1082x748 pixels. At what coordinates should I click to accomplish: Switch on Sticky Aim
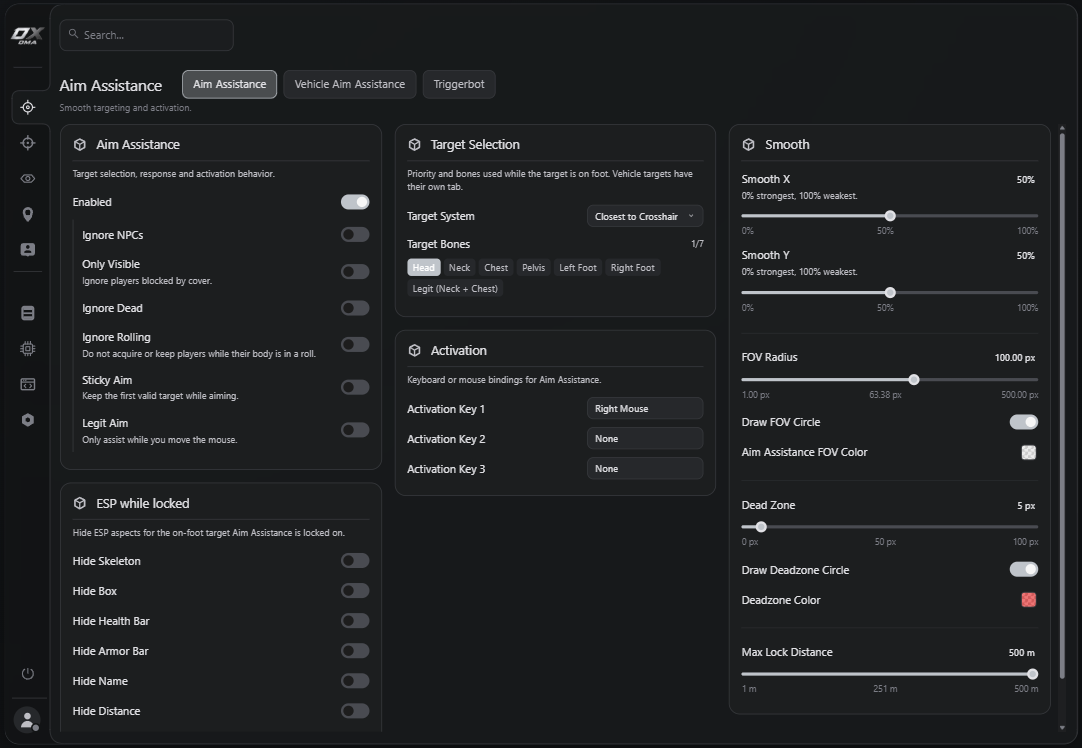[355, 387]
